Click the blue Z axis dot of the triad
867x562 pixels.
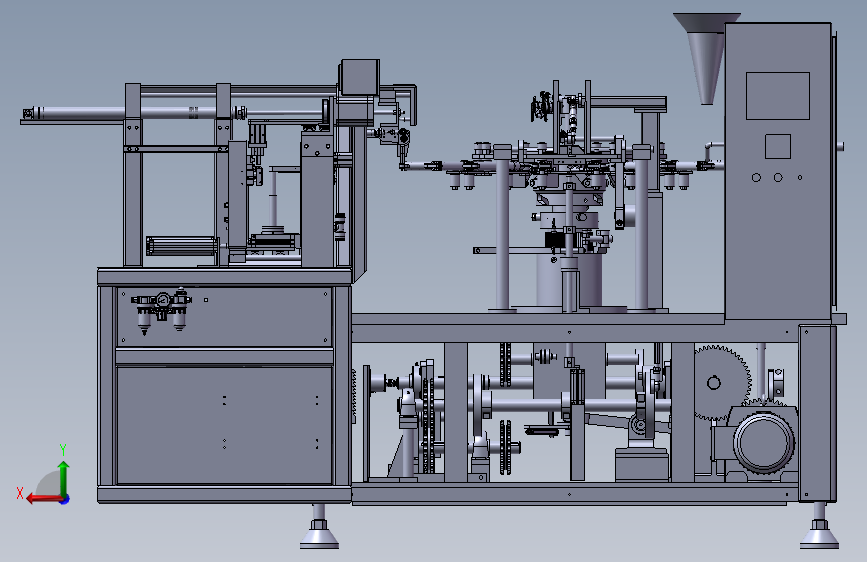tap(65, 499)
